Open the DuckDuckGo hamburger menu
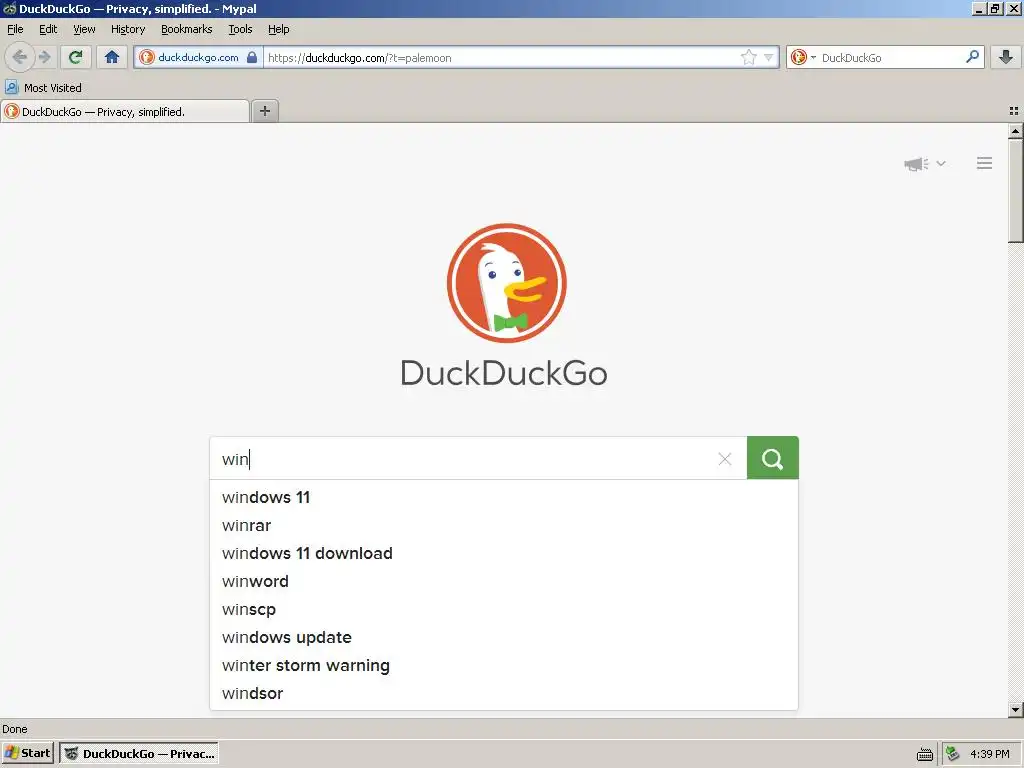The image size is (1024, 768). coord(984,163)
